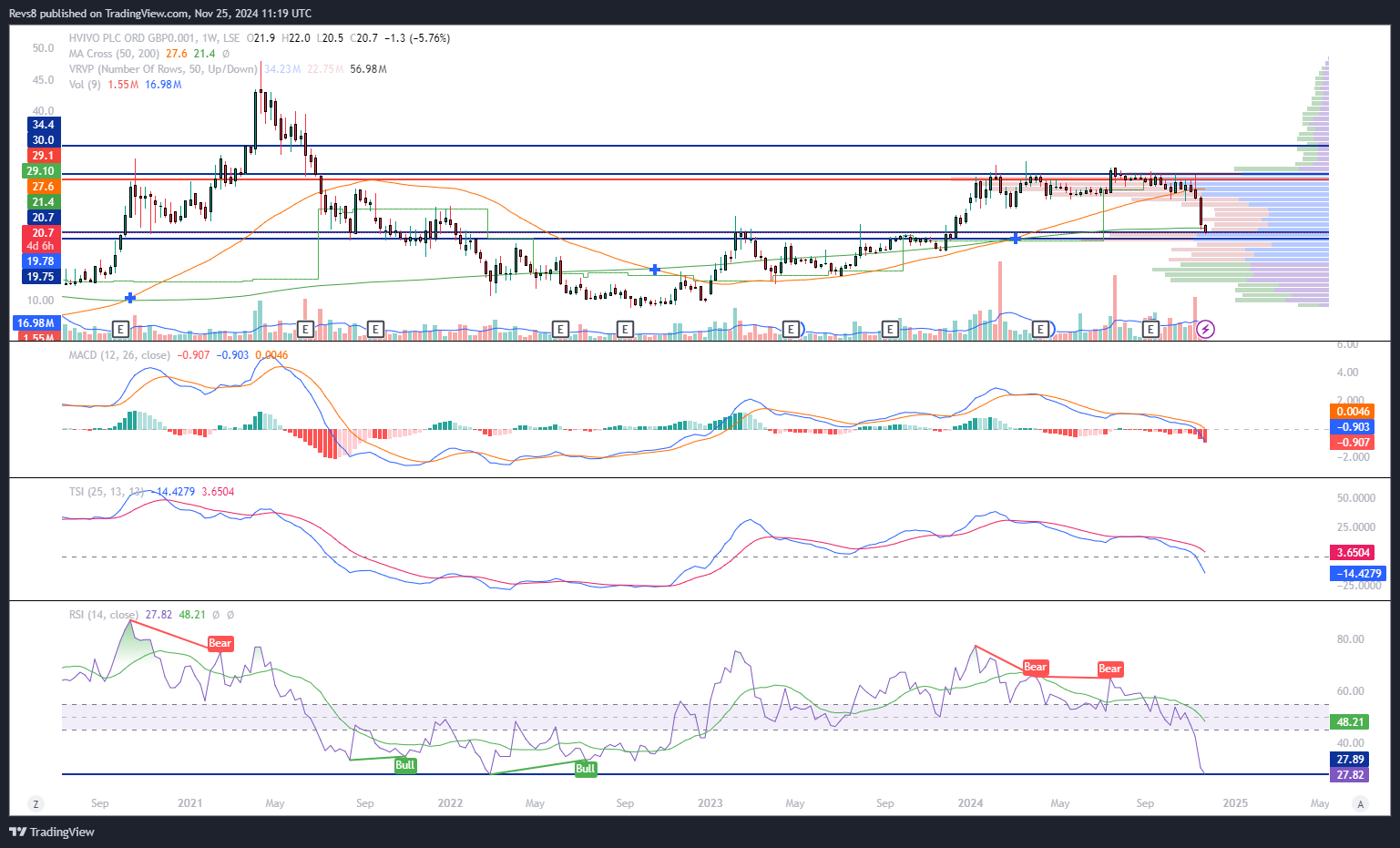Select the RSI (14, close) legend
The image size is (1400, 848).
(x=104, y=615)
